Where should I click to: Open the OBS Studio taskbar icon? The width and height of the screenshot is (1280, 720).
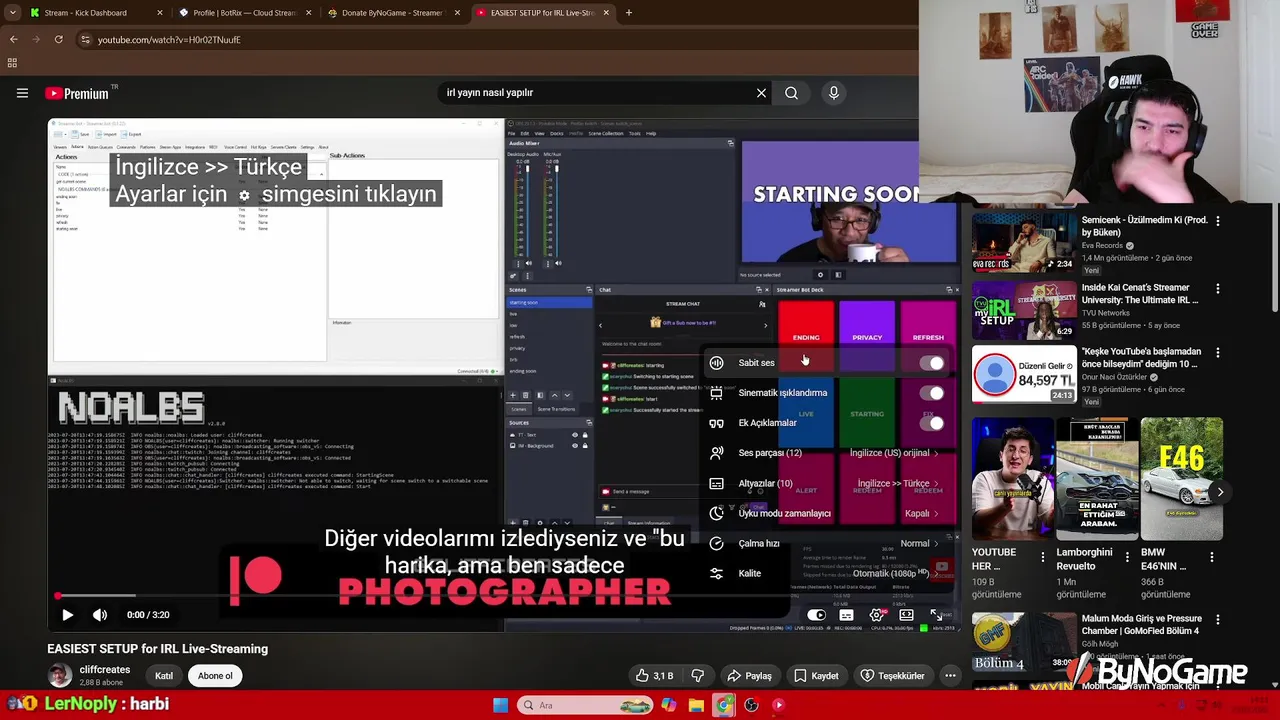point(751,705)
